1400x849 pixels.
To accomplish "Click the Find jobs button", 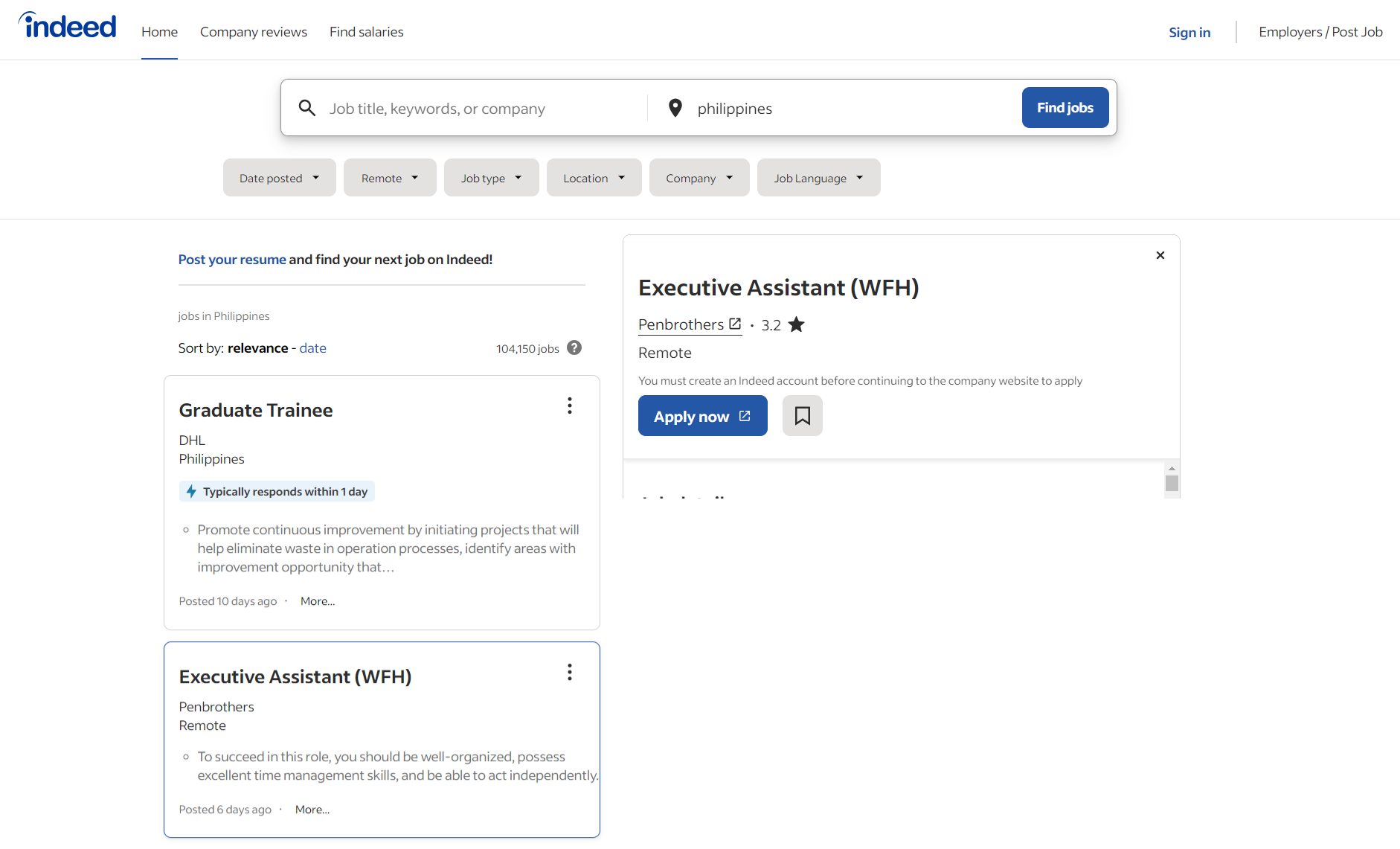I will pos(1065,107).
